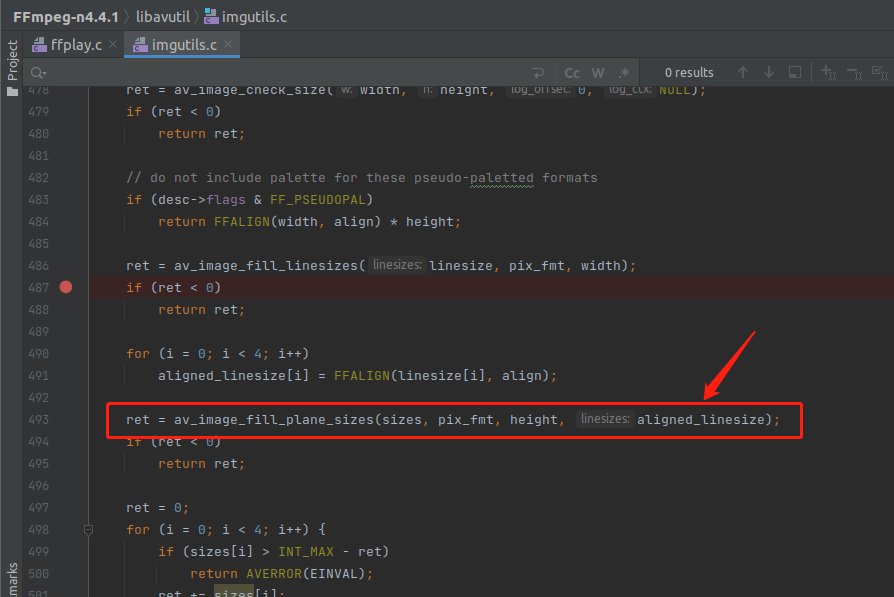
Task: Switch to the ffplay.c tab
Action: [x=76, y=45]
